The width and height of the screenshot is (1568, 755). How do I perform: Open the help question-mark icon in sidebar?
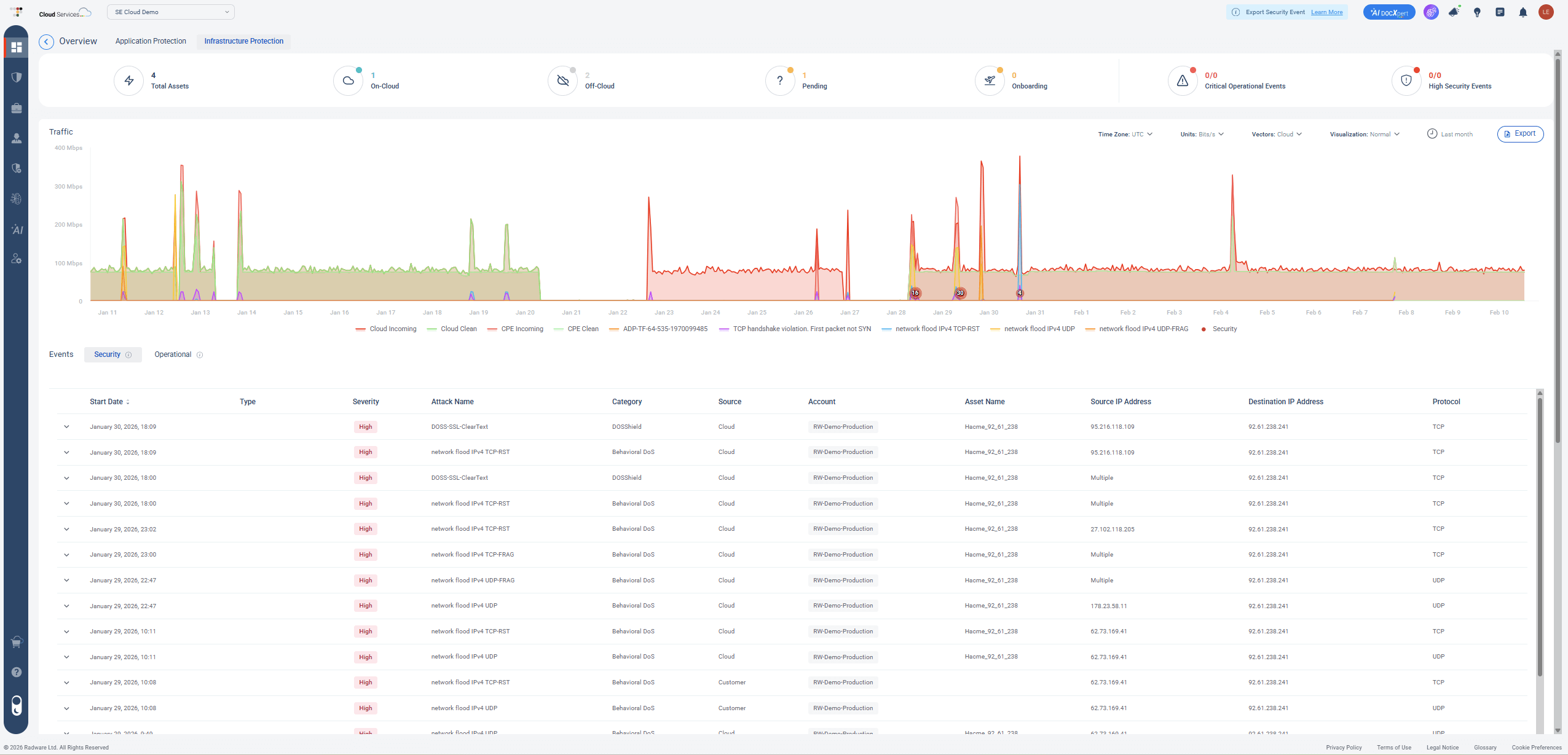point(16,671)
